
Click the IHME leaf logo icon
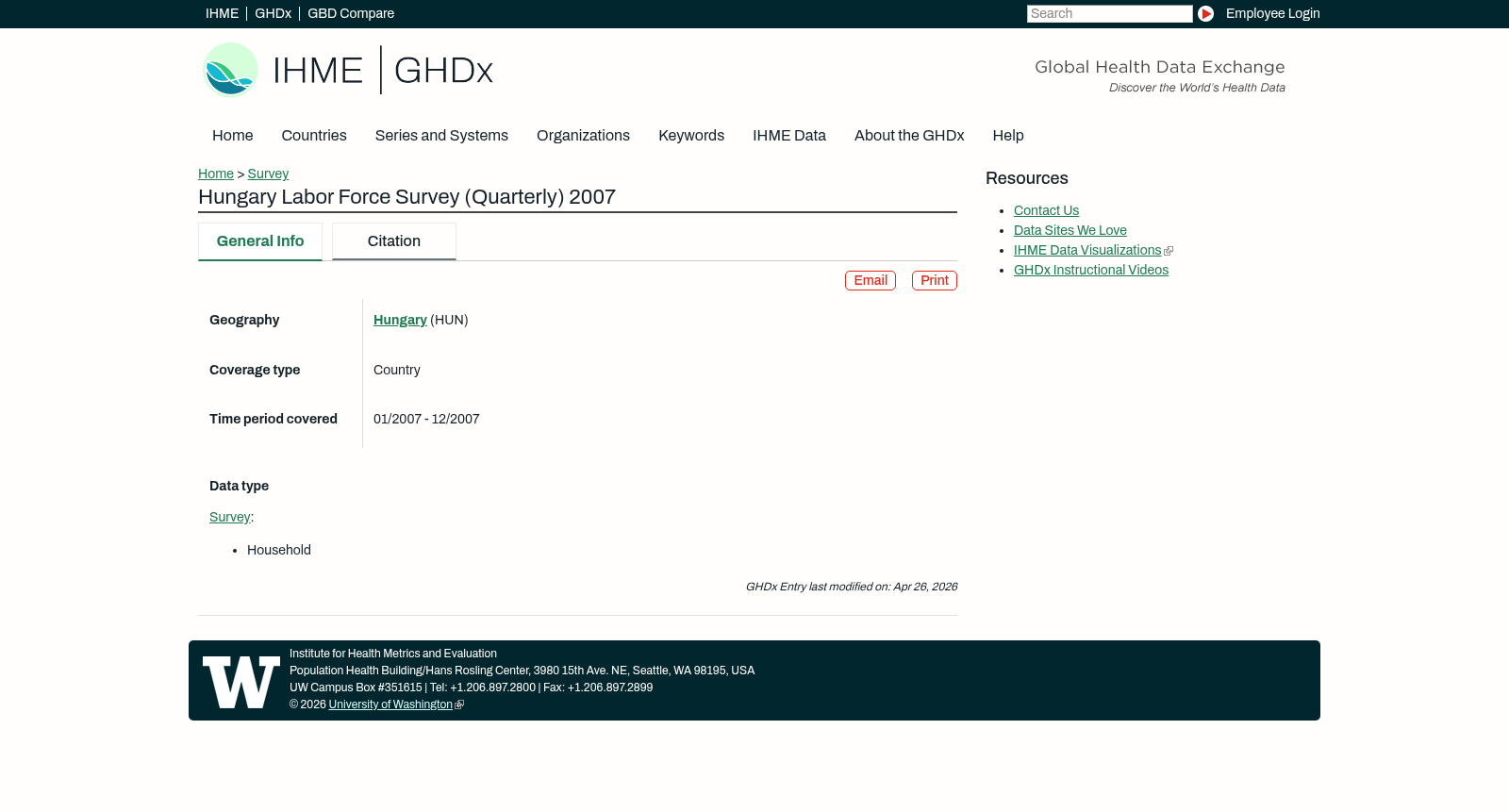(x=230, y=70)
